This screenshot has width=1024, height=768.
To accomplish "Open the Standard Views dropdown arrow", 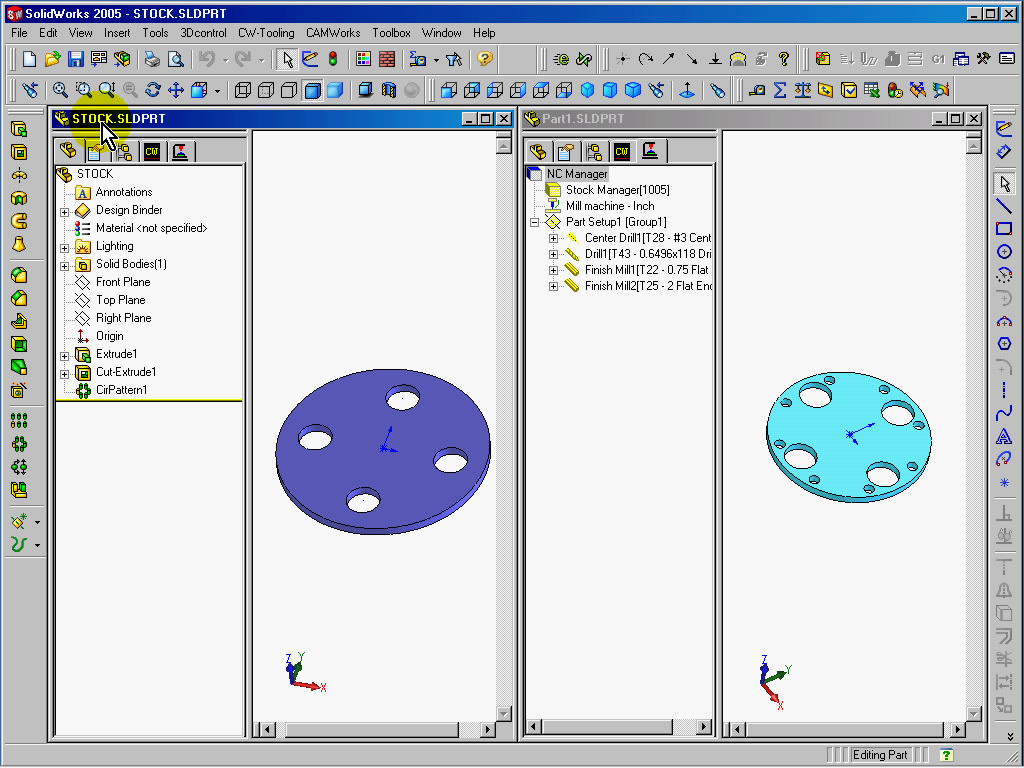I will tap(217, 91).
